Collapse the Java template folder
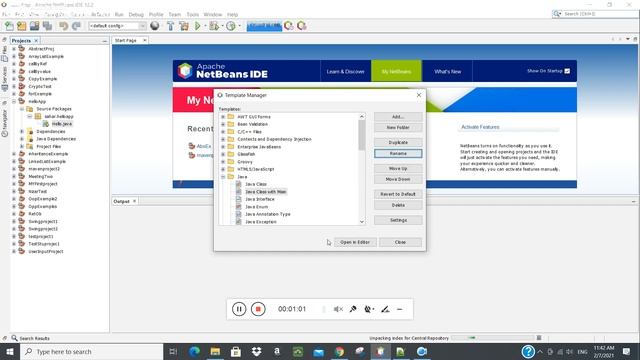Viewport: 640px width, 360px height. [223, 177]
